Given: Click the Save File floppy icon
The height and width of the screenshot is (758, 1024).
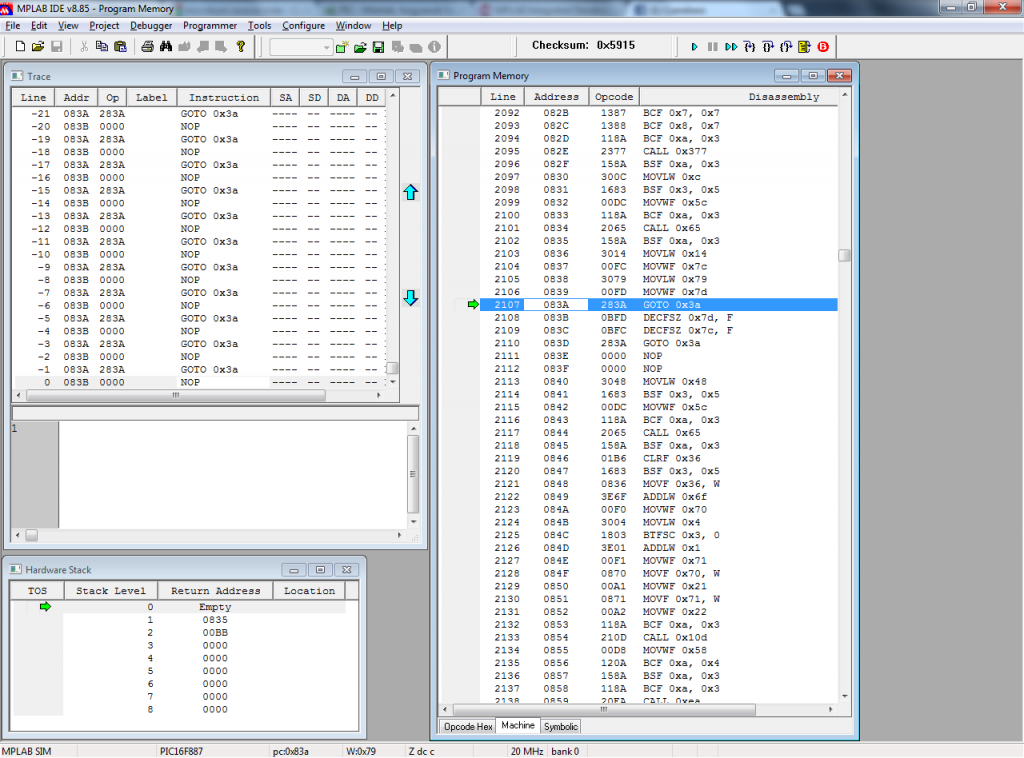Looking at the screenshot, I should click(57, 46).
